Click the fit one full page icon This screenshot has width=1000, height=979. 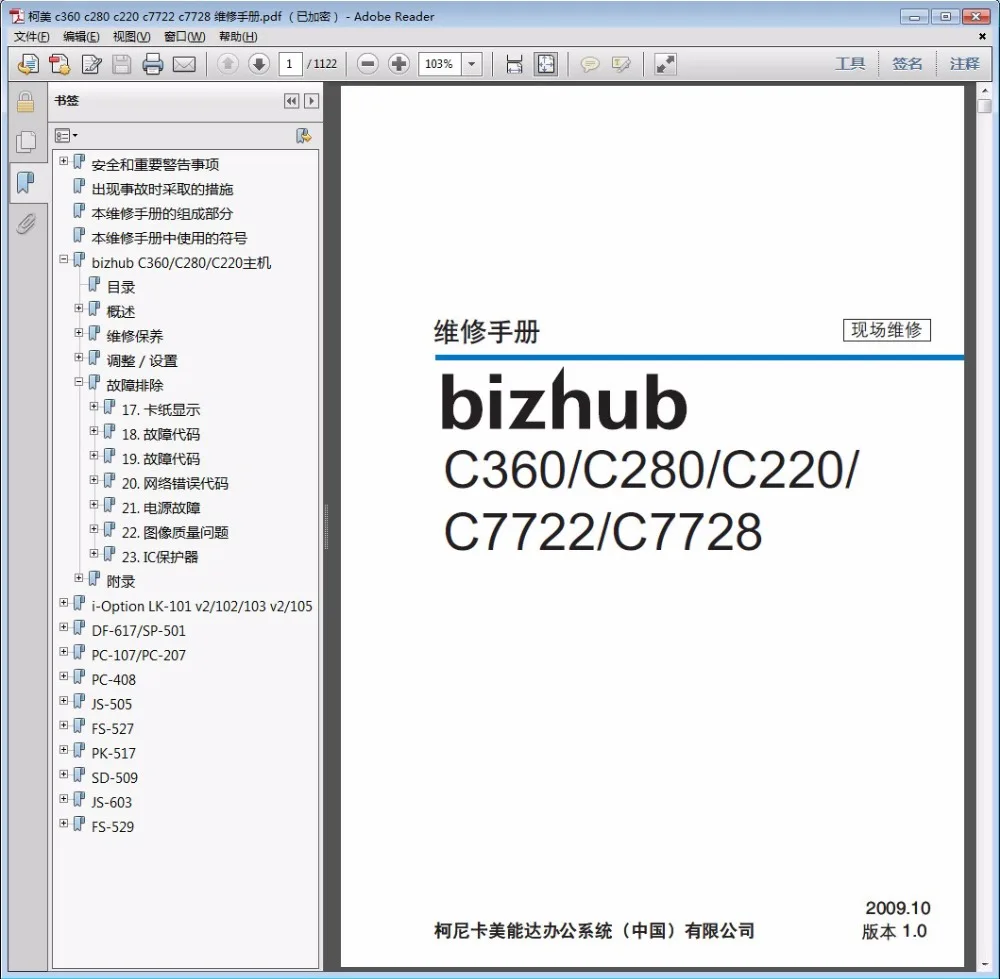546,64
